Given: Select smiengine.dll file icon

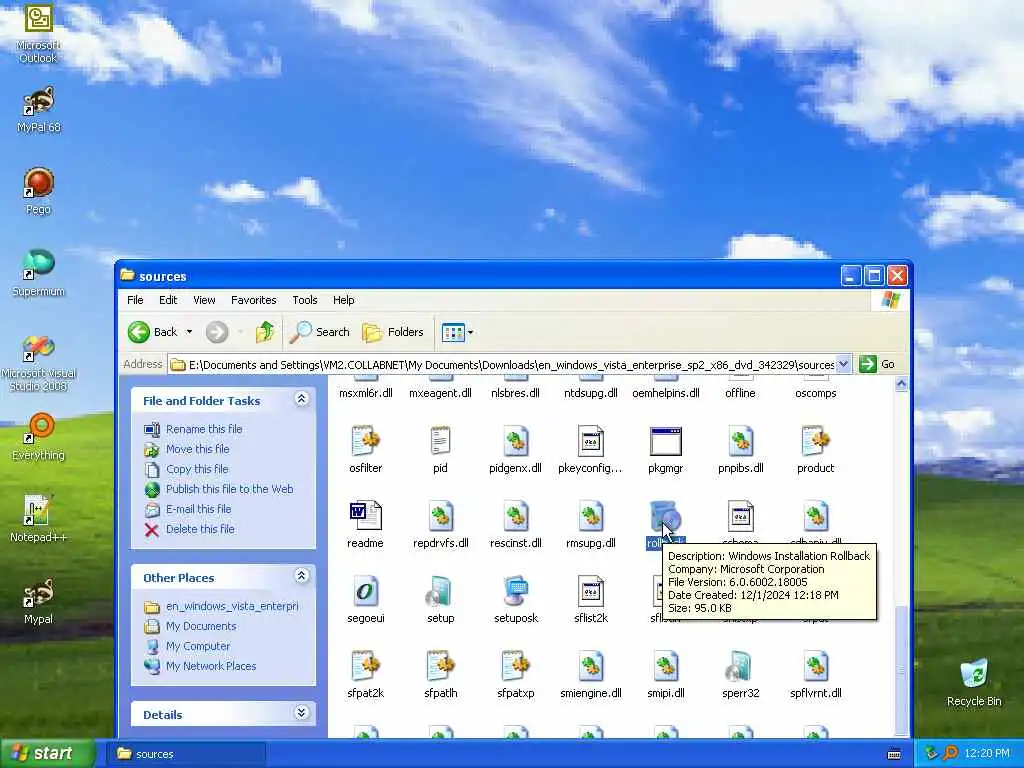Looking at the screenshot, I should tap(590, 667).
